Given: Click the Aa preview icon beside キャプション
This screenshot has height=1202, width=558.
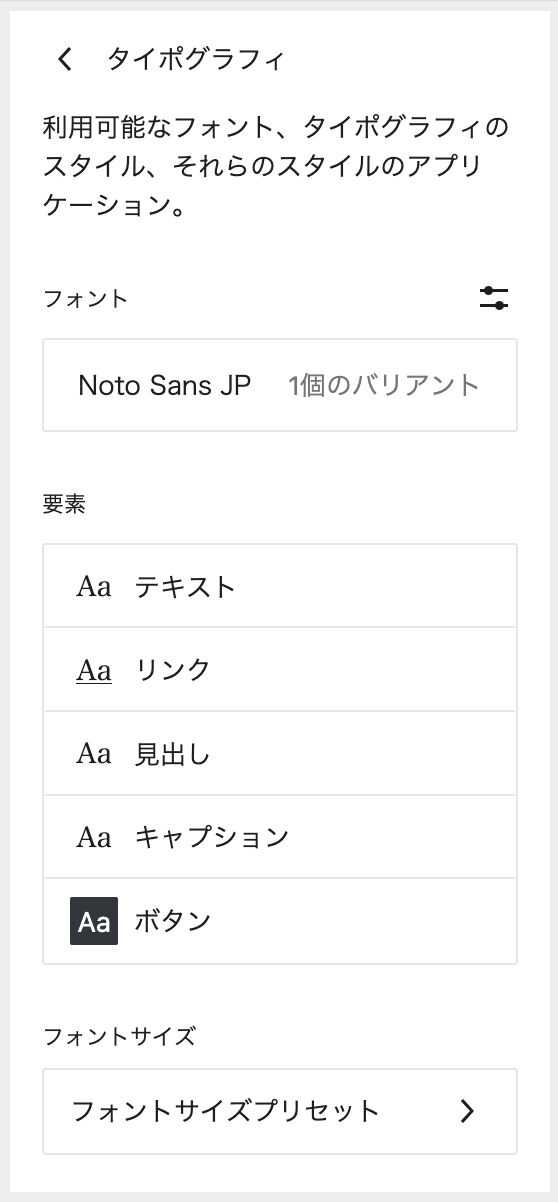Looking at the screenshot, I should pos(94,837).
